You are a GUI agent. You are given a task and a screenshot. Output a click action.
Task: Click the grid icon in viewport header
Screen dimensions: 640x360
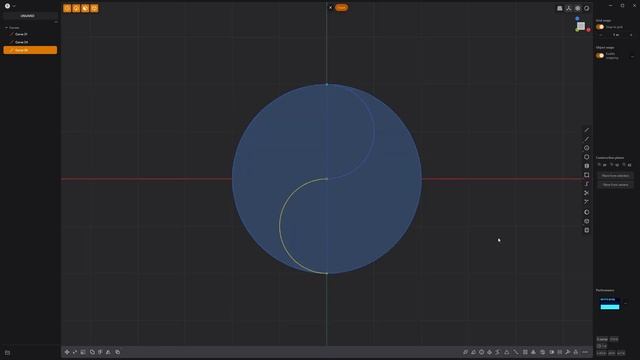coord(560,8)
